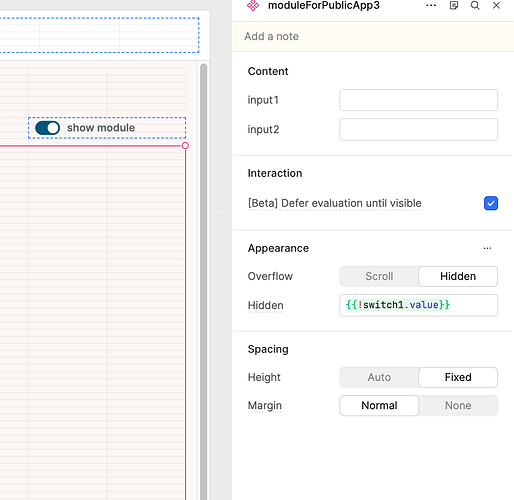Screen dimensions: 514x500
Task: Close the moduleForPublicApp3 inspector panel
Action: (x=496, y=5)
